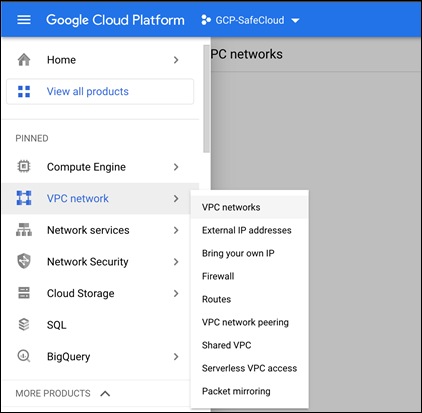
Task: Click the SQL stacked layers icon
Action: coord(24,324)
